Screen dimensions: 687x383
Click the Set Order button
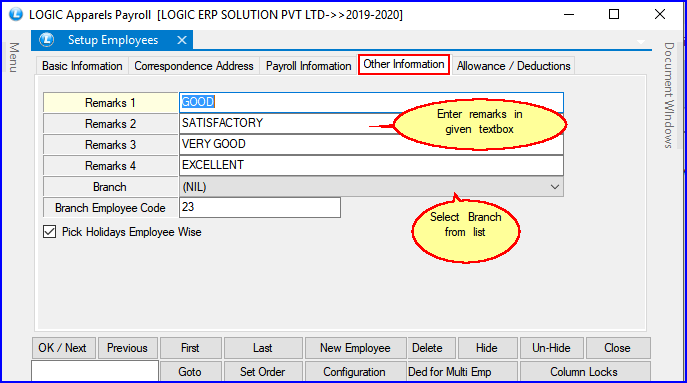(x=263, y=372)
